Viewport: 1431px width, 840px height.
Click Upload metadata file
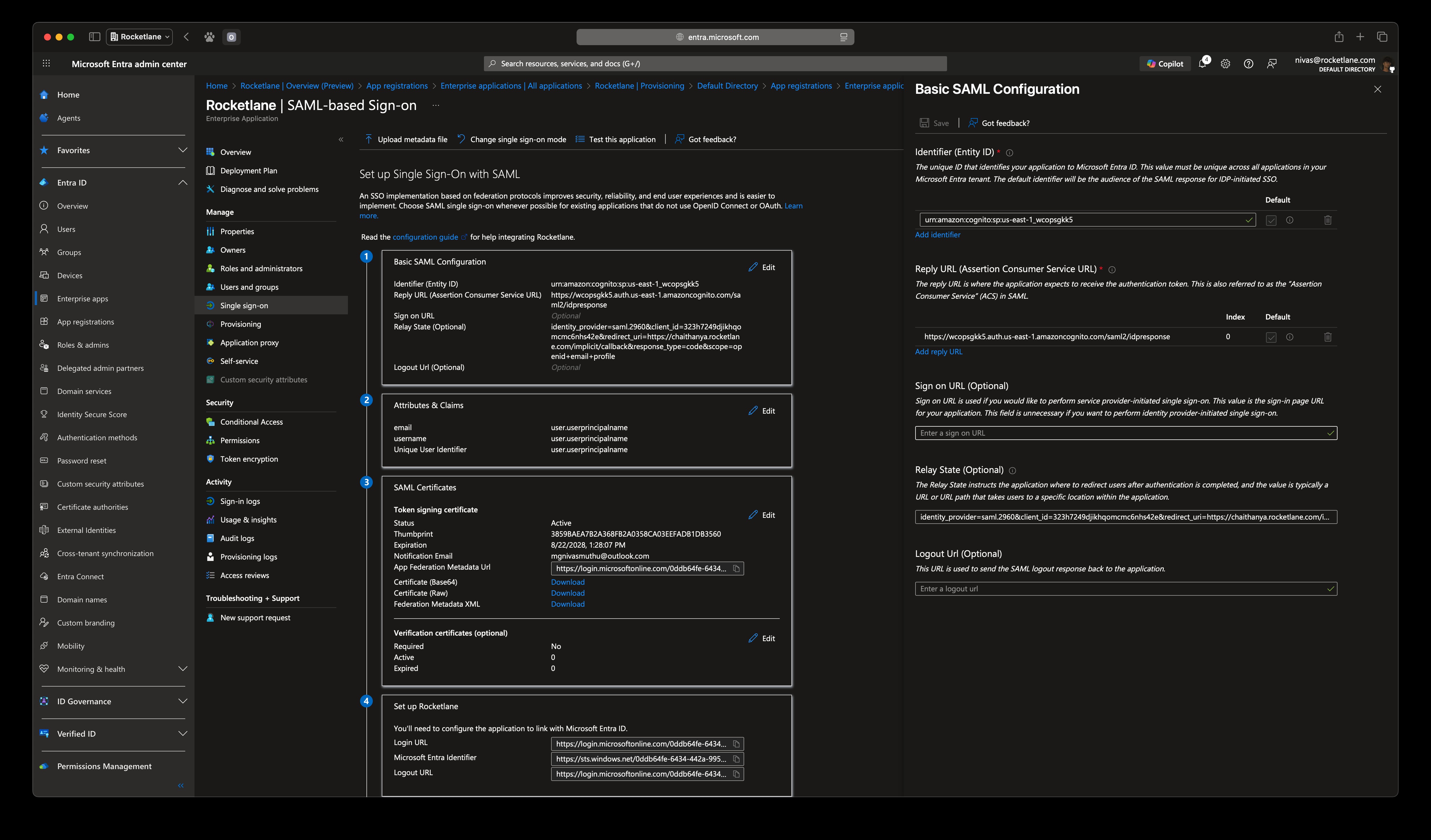tap(406, 140)
